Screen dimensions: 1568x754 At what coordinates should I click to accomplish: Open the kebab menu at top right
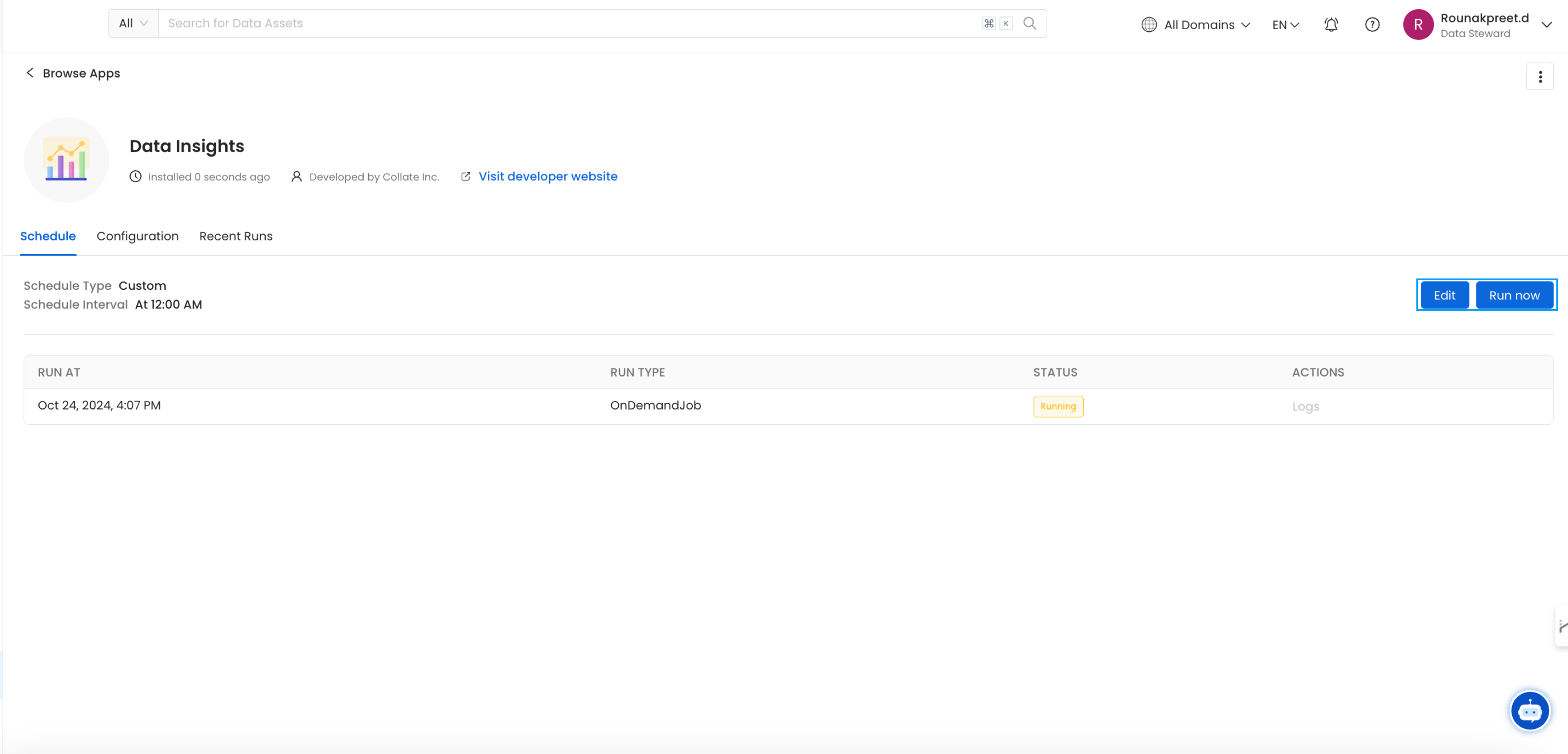[x=1540, y=76]
